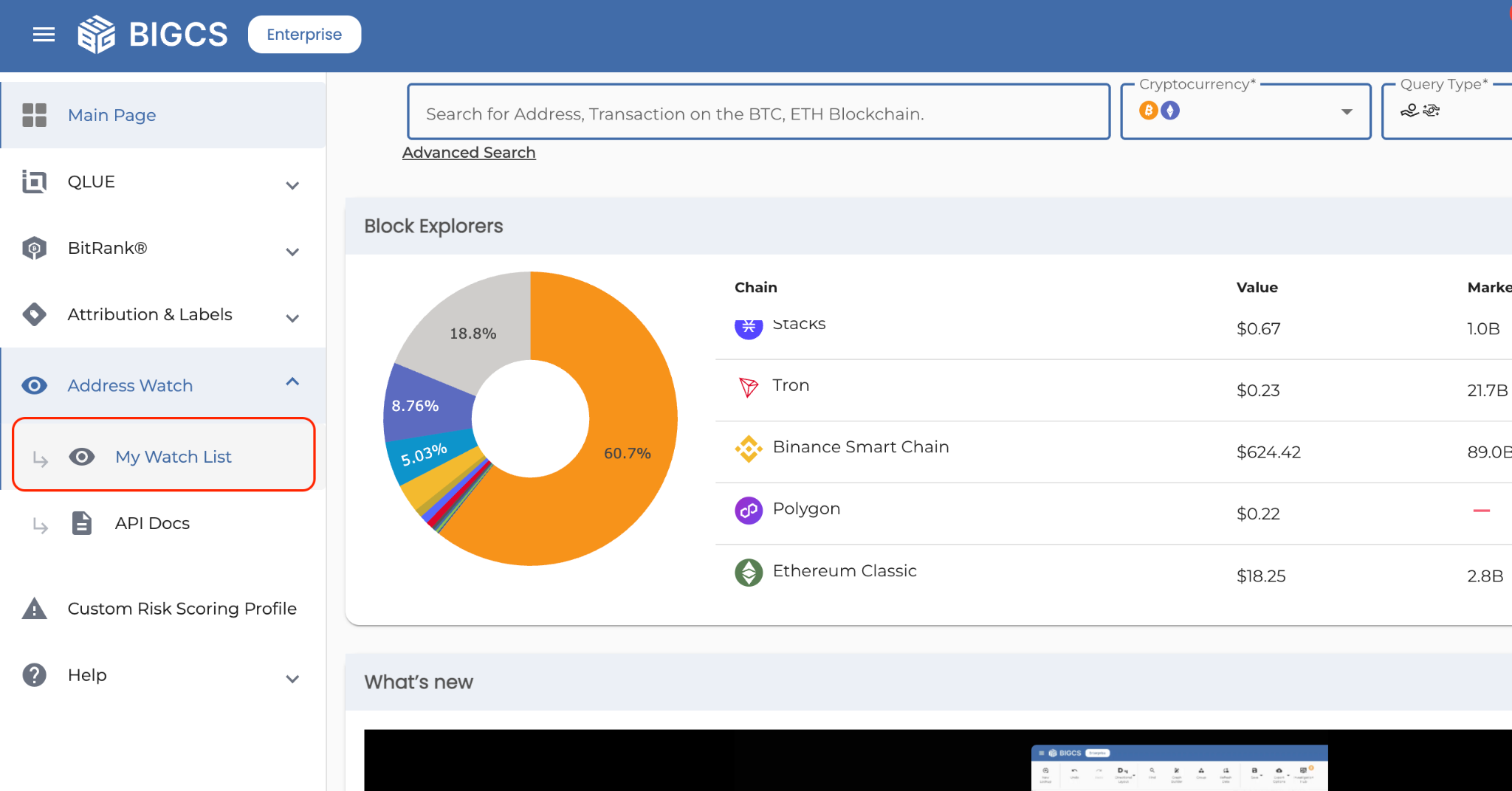Click the Attribution & Labels tag icon
The height and width of the screenshot is (791, 1512).
[34, 314]
